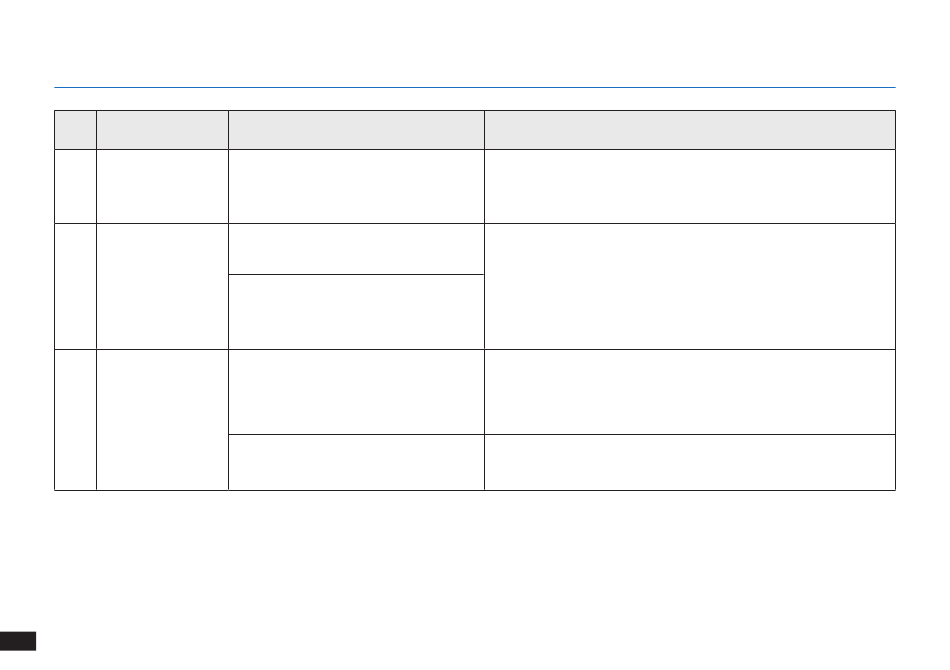This screenshot has width=950, height=670.
Task: Select first body row's narrow leftmost cell
Action: [75, 187]
